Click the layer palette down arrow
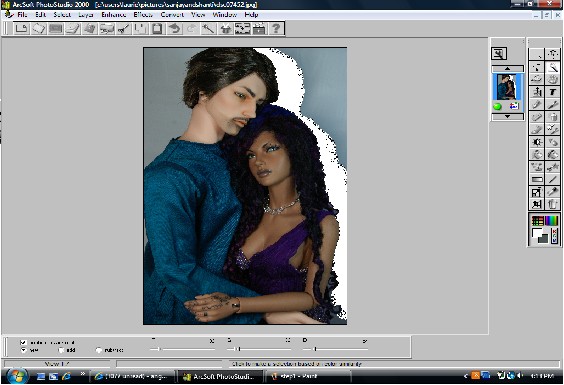 pos(508,117)
